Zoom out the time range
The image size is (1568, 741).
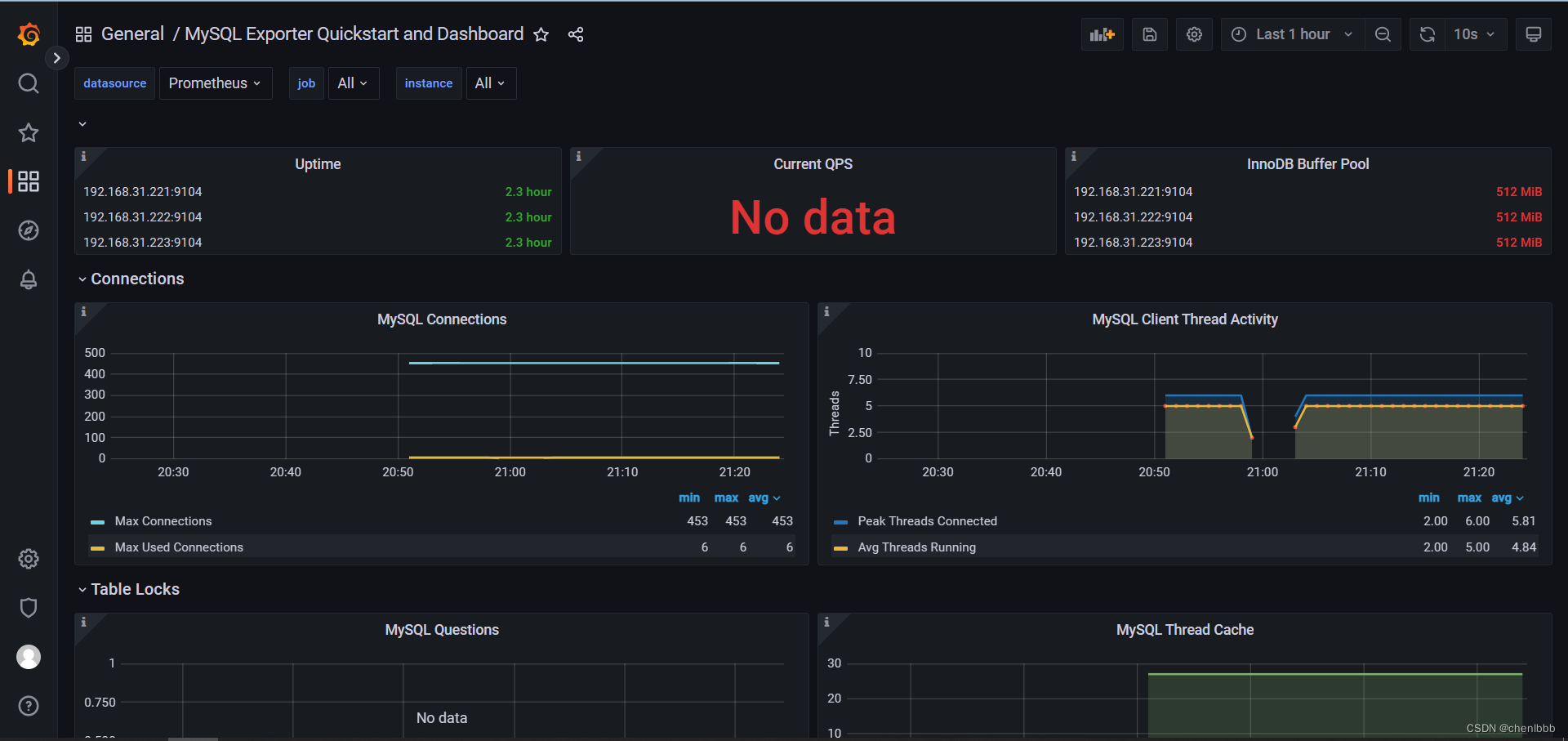pos(1383,34)
